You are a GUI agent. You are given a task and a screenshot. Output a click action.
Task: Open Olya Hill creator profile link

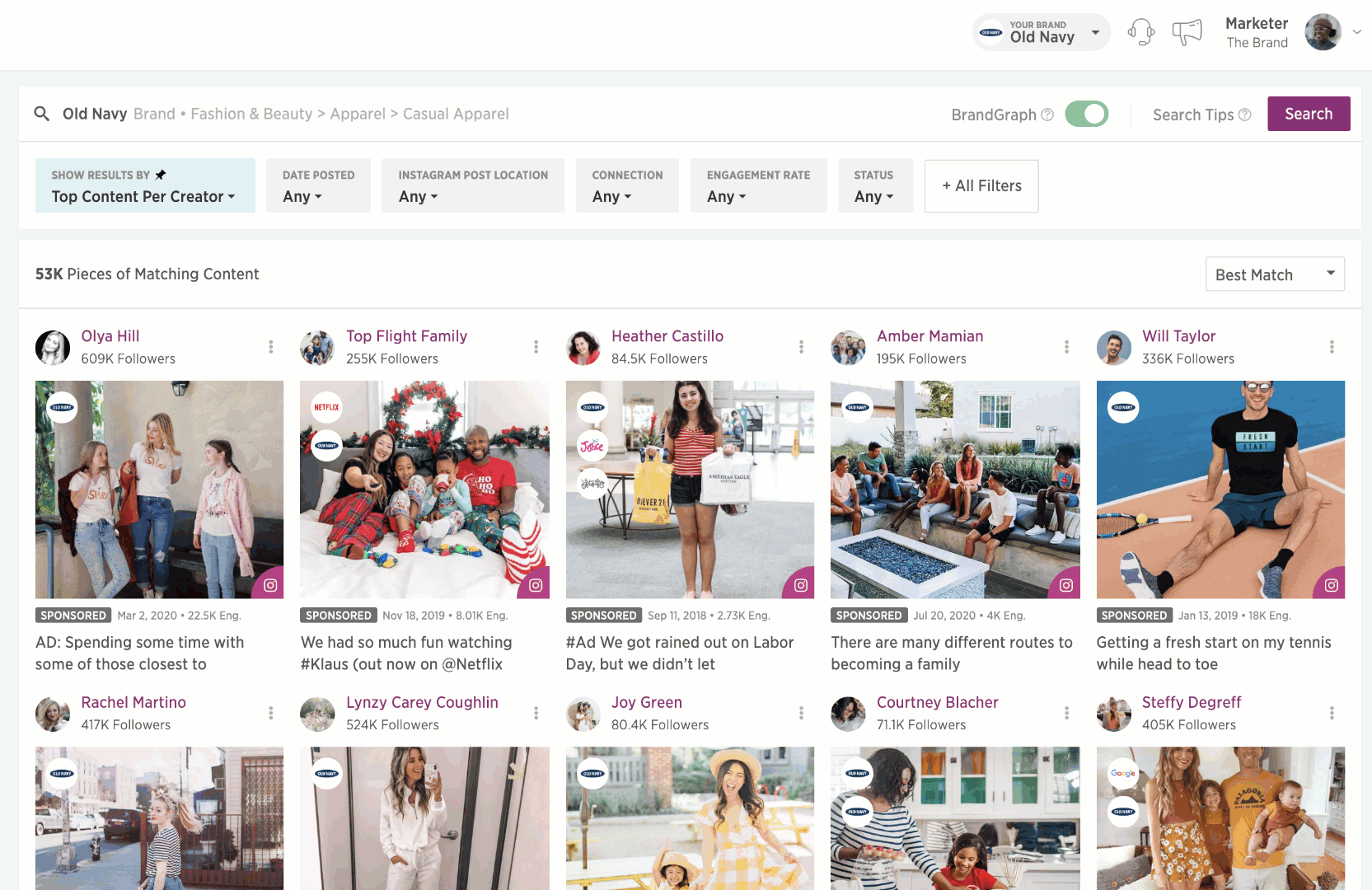(110, 336)
